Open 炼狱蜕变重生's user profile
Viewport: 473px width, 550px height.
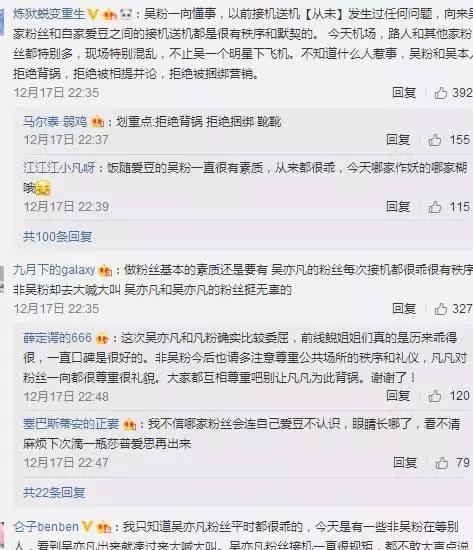[x=49, y=14]
